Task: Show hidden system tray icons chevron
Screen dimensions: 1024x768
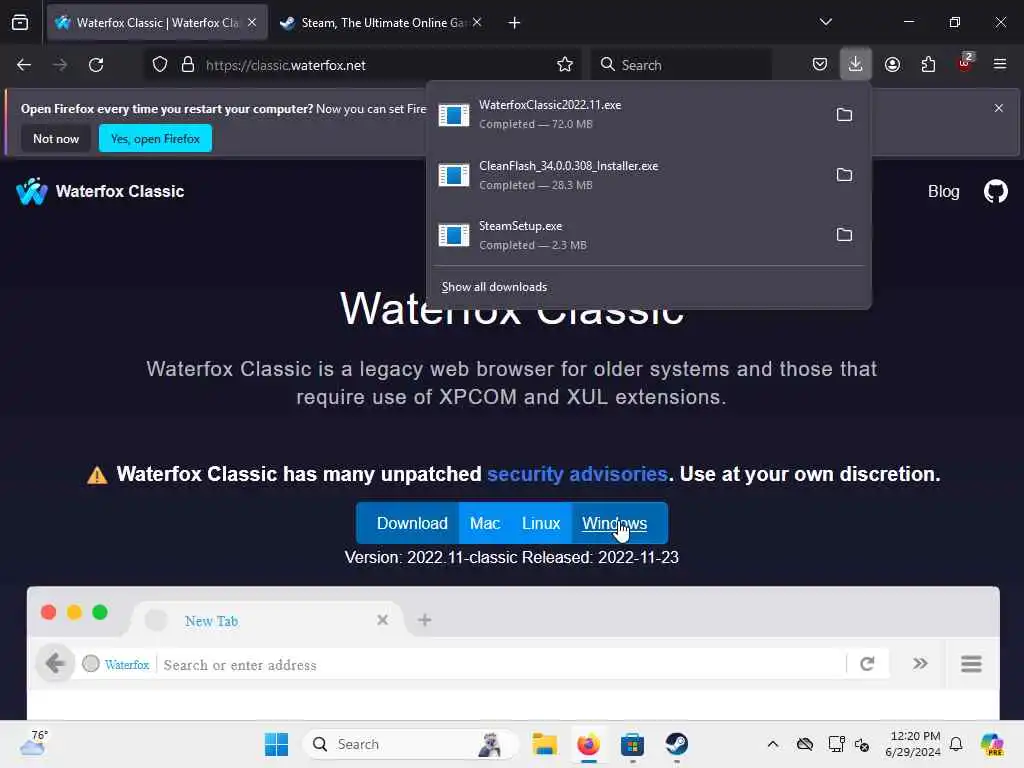Action: click(773, 744)
